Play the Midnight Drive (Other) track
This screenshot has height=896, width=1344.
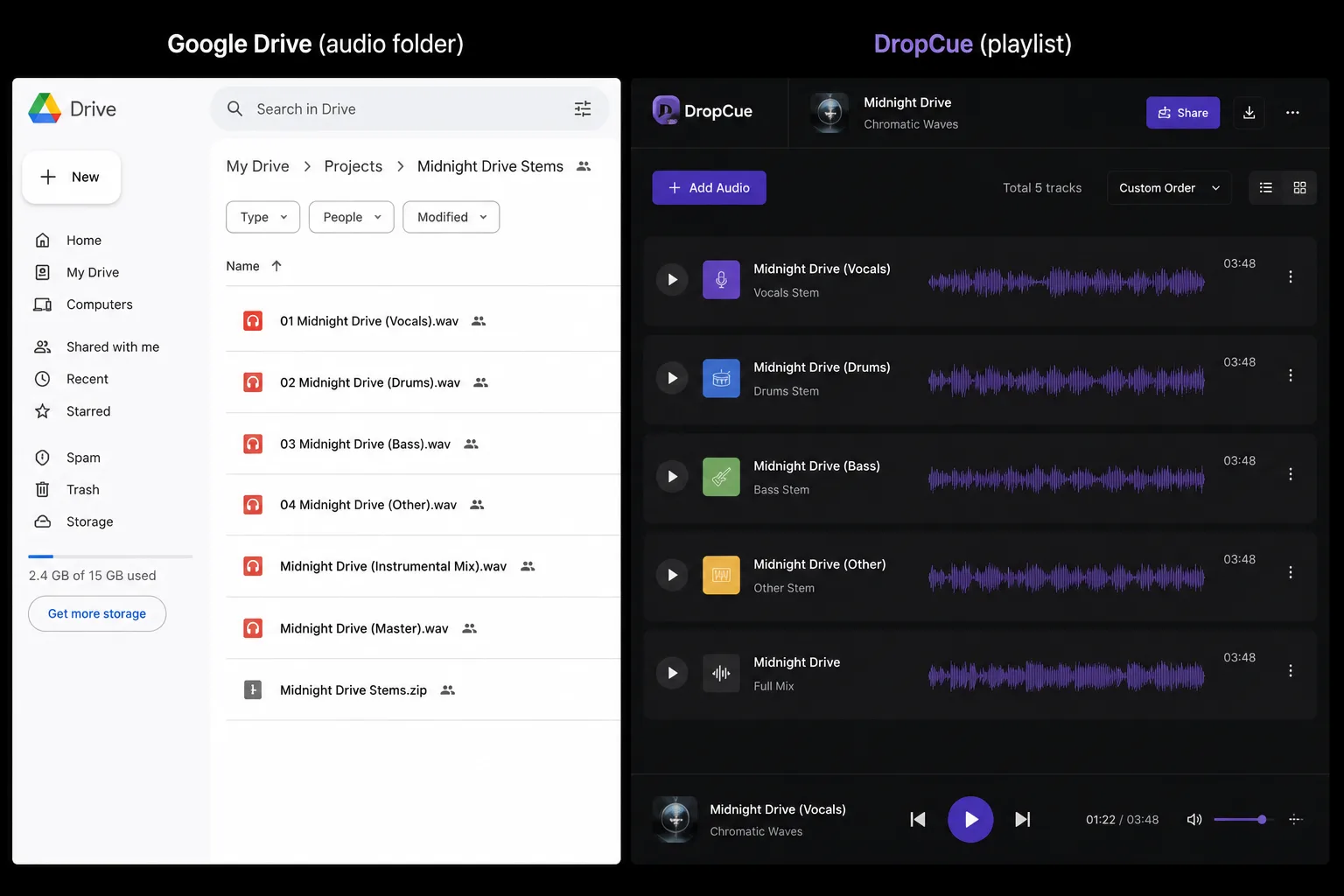coord(672,575)
